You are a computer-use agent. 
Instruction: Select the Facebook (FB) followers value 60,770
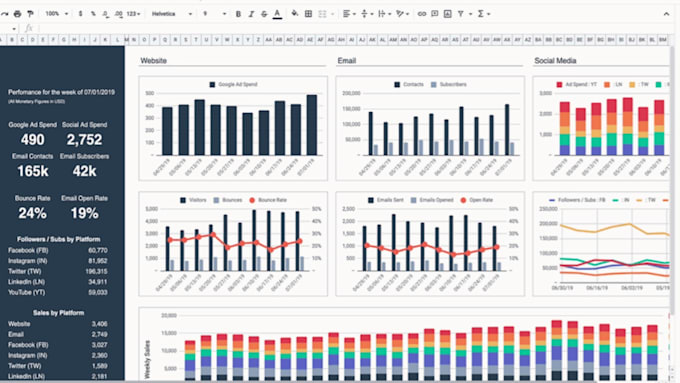pos(98,250)
